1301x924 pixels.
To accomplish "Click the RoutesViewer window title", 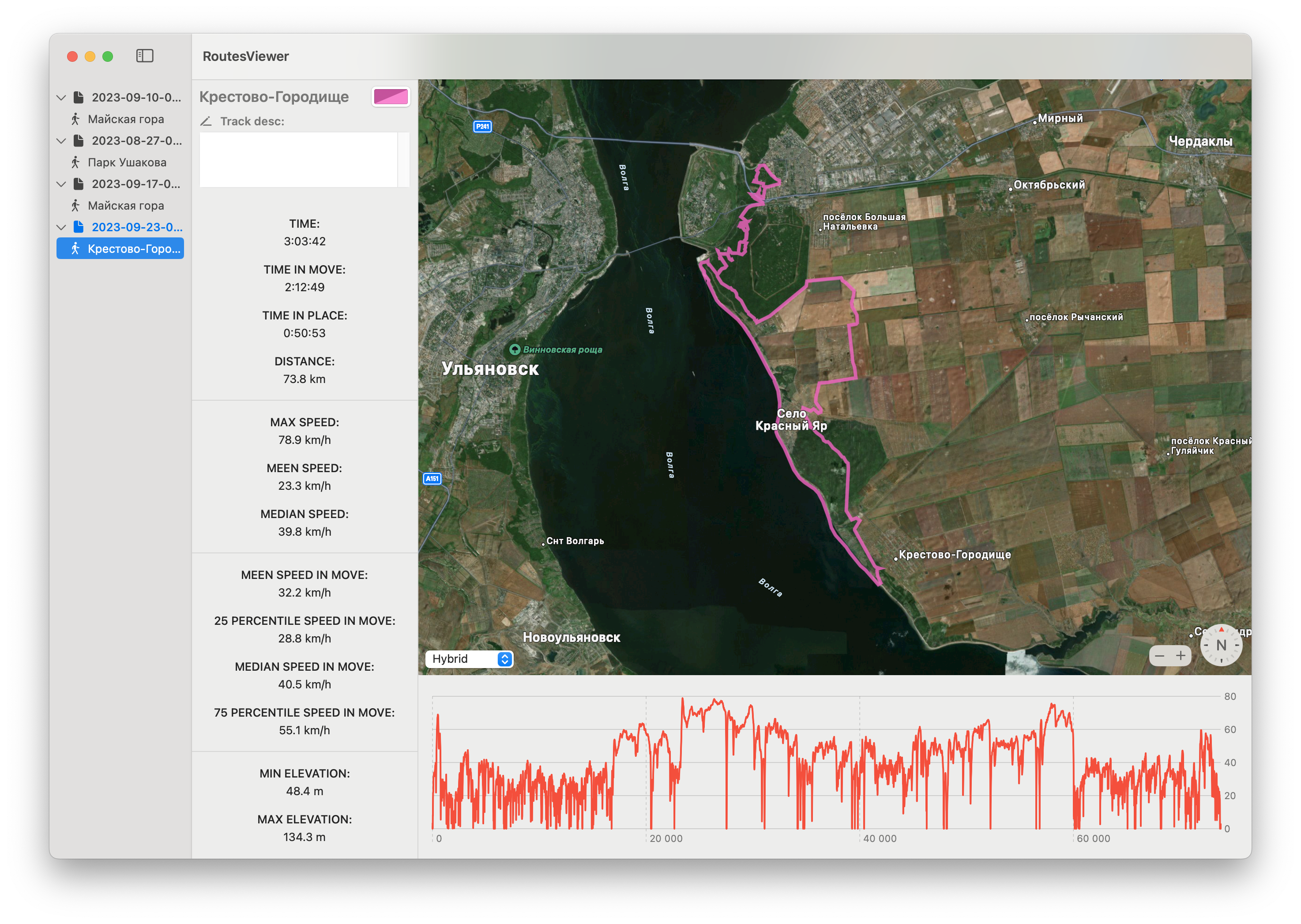I will pyautogui.click(x=246, y=56).
